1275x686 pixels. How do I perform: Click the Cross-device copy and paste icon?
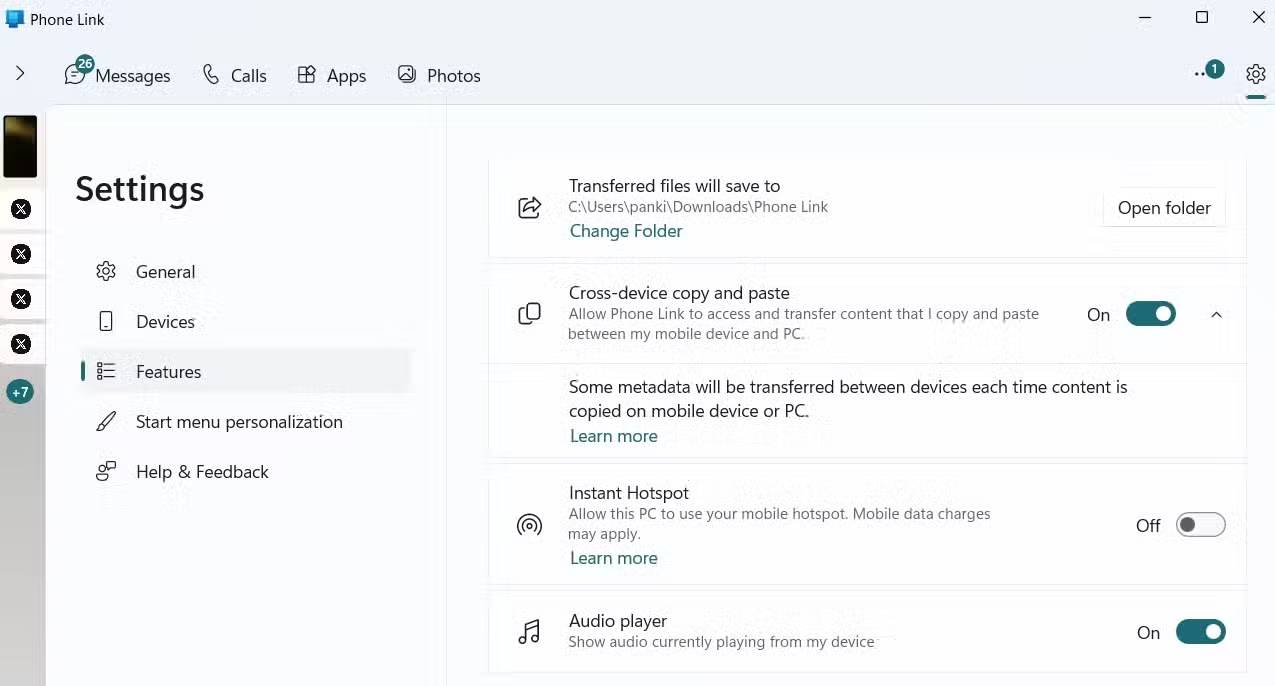click(x=529, y=314)
